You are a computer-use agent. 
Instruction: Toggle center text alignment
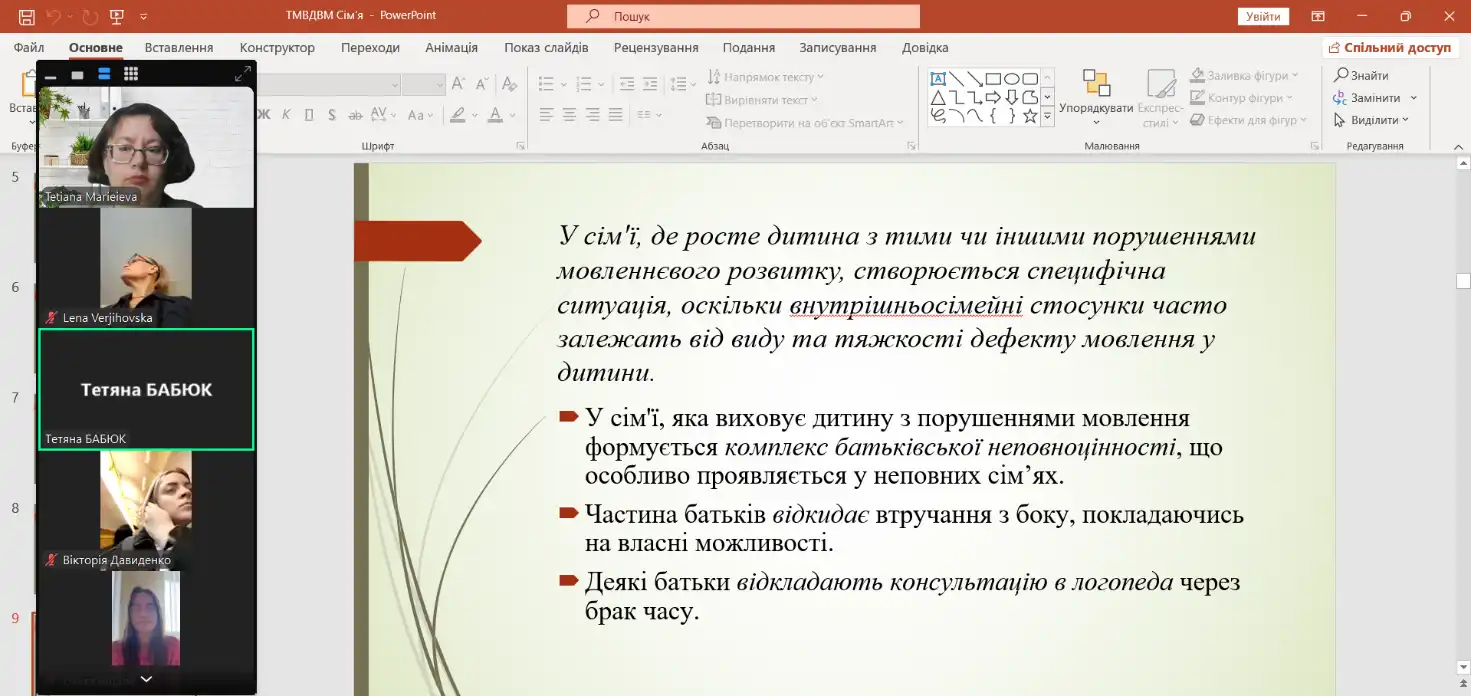tap(569, 115)
